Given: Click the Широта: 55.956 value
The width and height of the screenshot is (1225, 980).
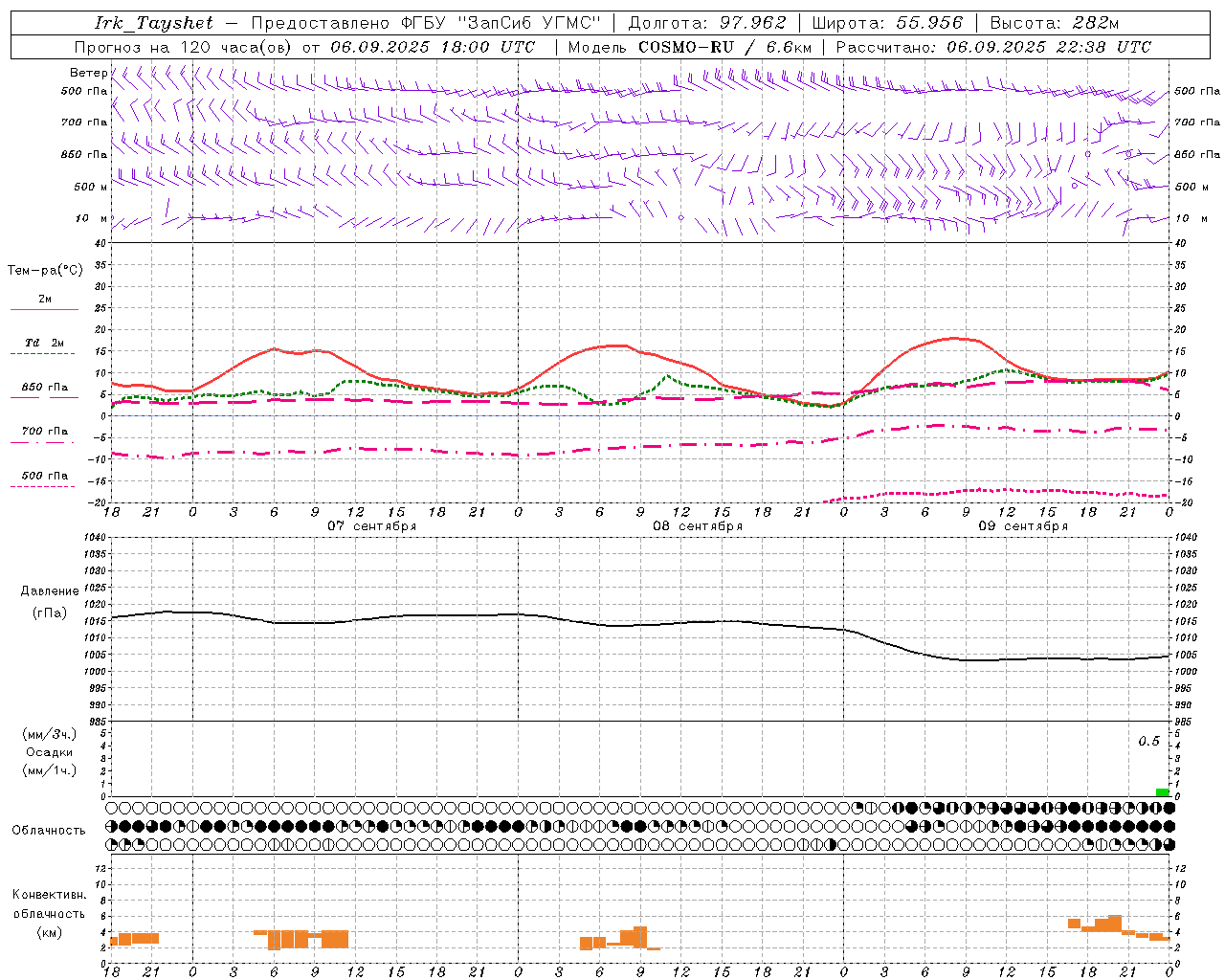Looking at the screenshot, I should 887,23.
